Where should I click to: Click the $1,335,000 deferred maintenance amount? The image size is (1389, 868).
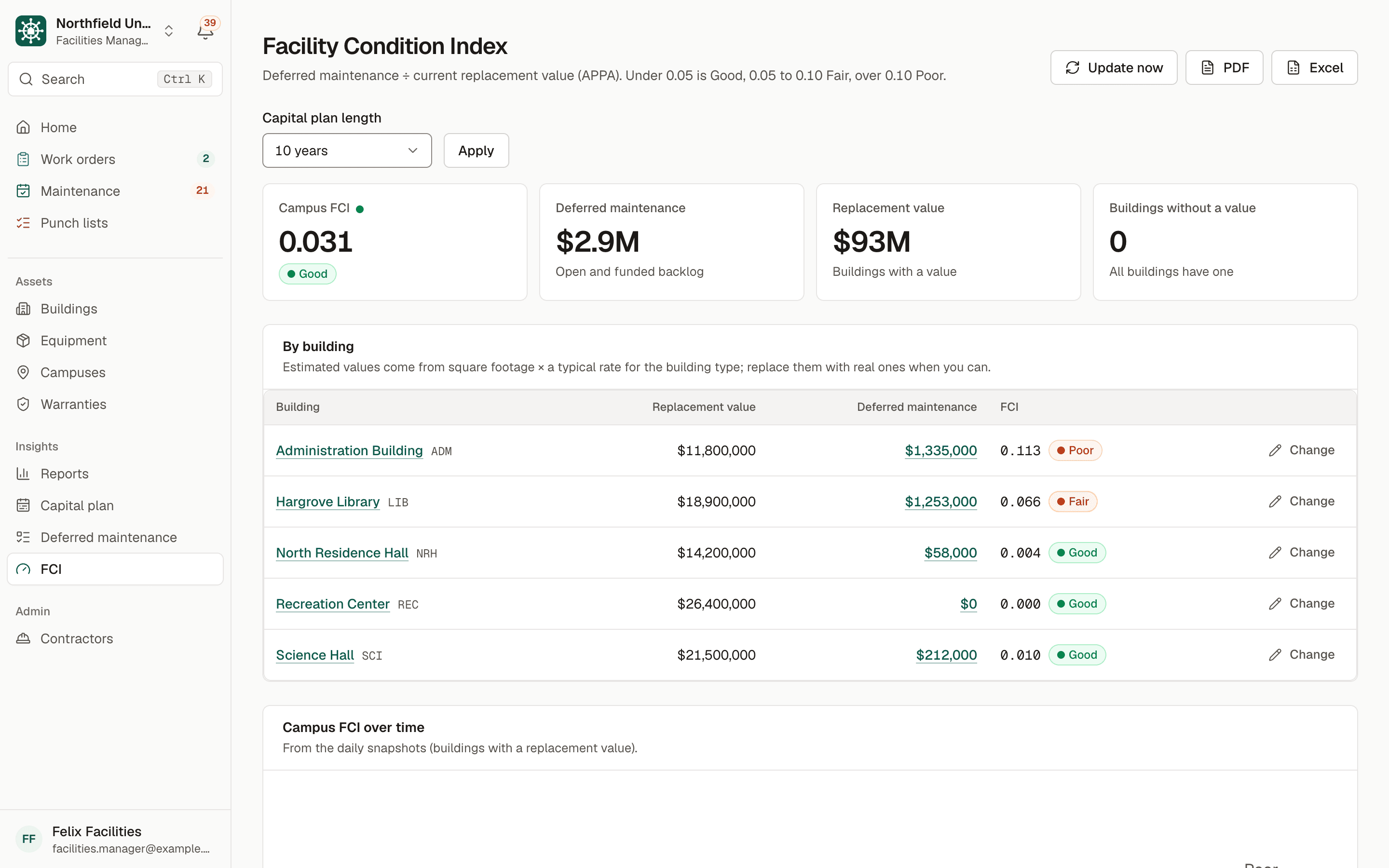[x=941, y=451]
